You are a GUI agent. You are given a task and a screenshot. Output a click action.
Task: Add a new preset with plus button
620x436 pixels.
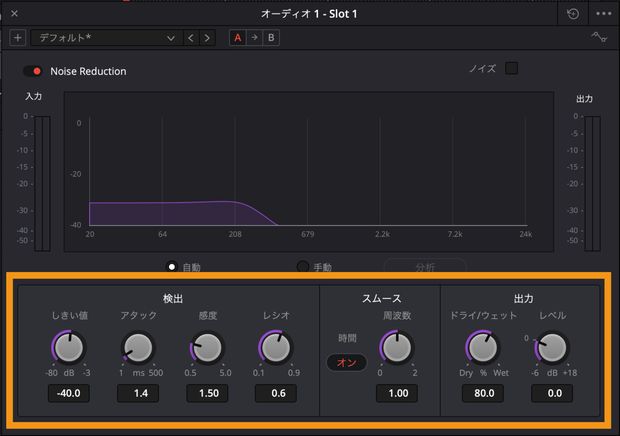(x=17, y=38)
